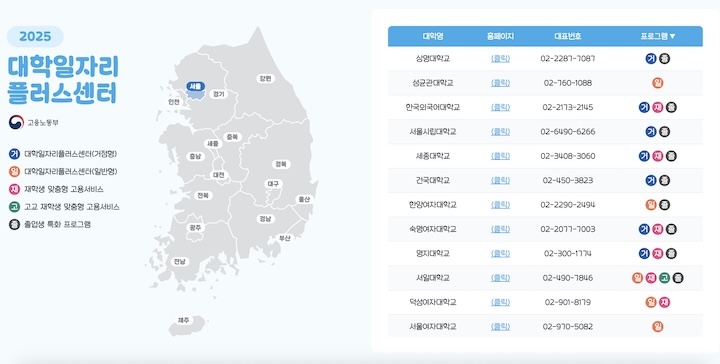Click the orange 일 icon in 한양여자대학교 row

tap(651, 205)
